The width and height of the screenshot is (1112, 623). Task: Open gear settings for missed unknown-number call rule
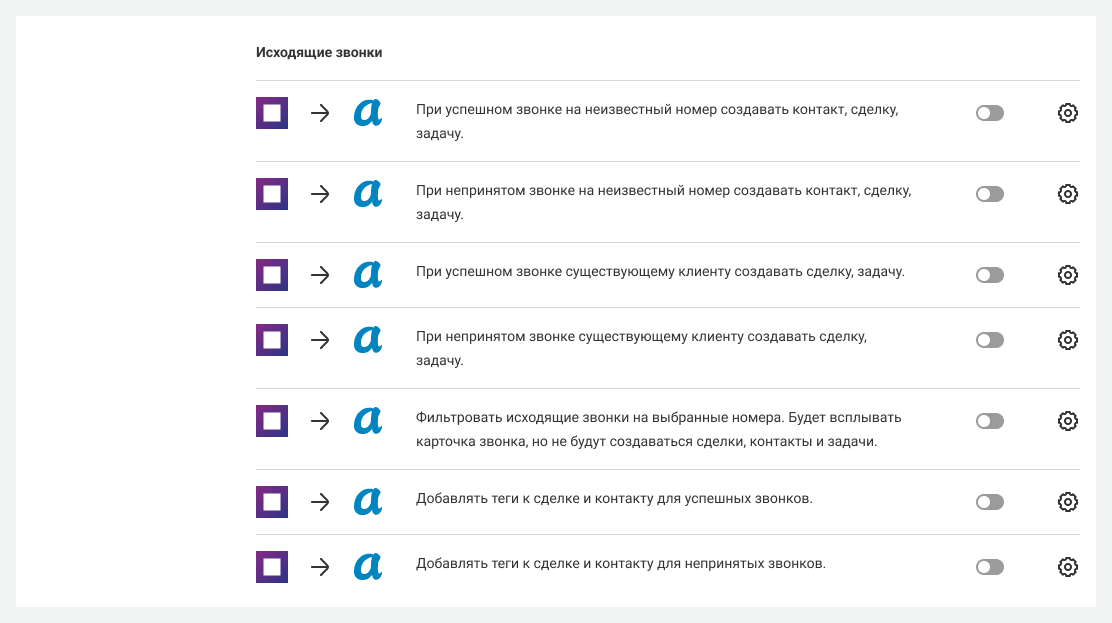click(1067, 194)
